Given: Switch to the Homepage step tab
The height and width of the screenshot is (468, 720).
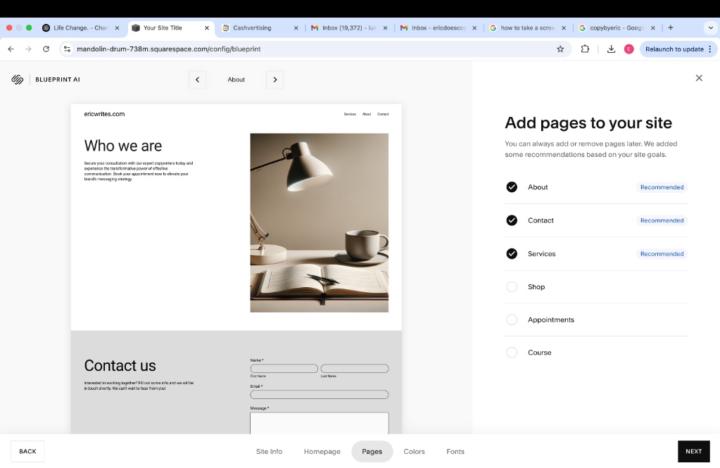Looking at the screenshot, I should (322, 451).
